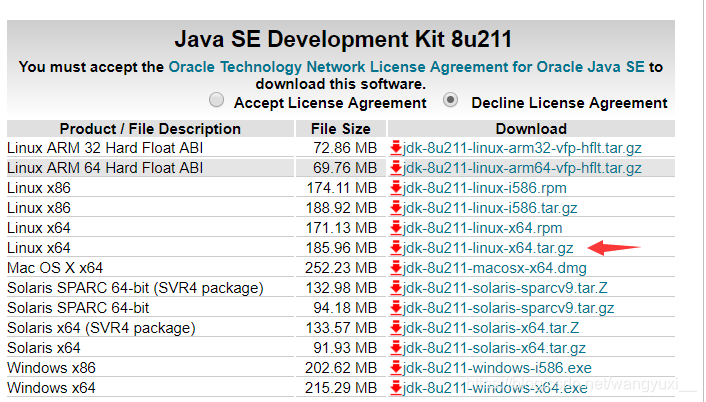Click the Download column header
The height and width of the screenshot is (402, 706).
pyautogui.click(x=531, y=129)
